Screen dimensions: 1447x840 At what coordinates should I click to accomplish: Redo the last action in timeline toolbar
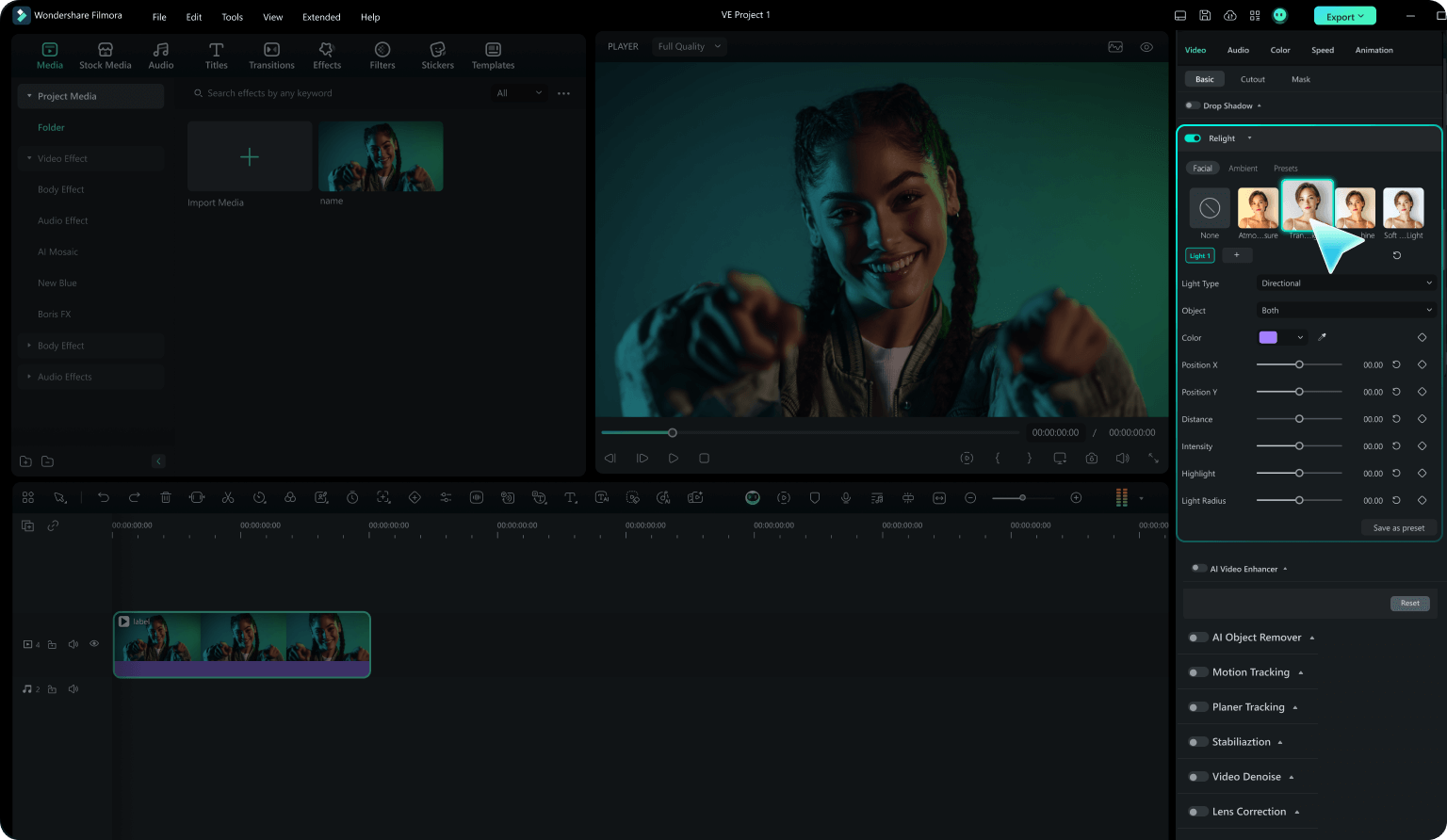[x=135, y=497]
